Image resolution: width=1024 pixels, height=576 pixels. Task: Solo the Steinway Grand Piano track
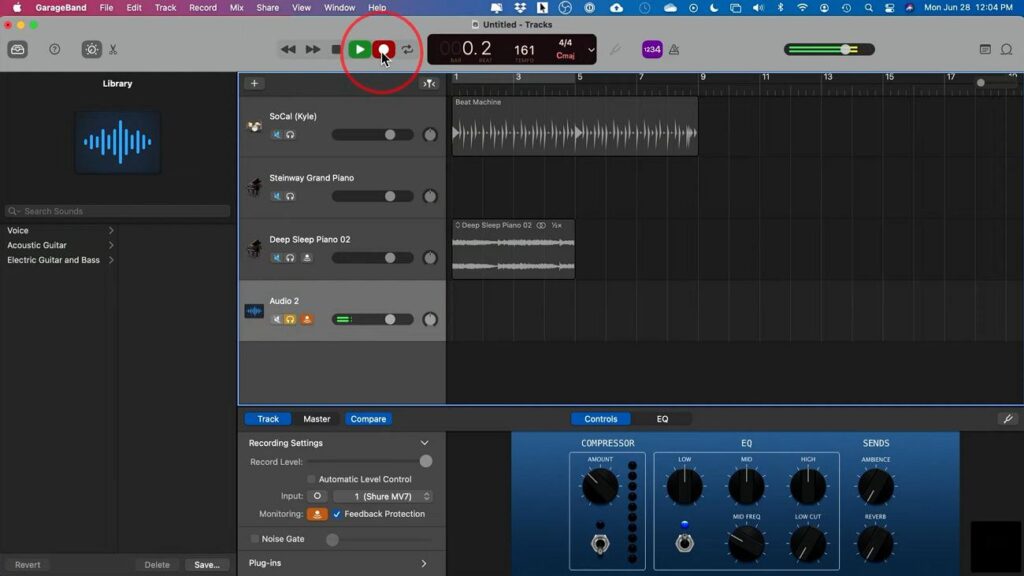[x=290, y=196]
